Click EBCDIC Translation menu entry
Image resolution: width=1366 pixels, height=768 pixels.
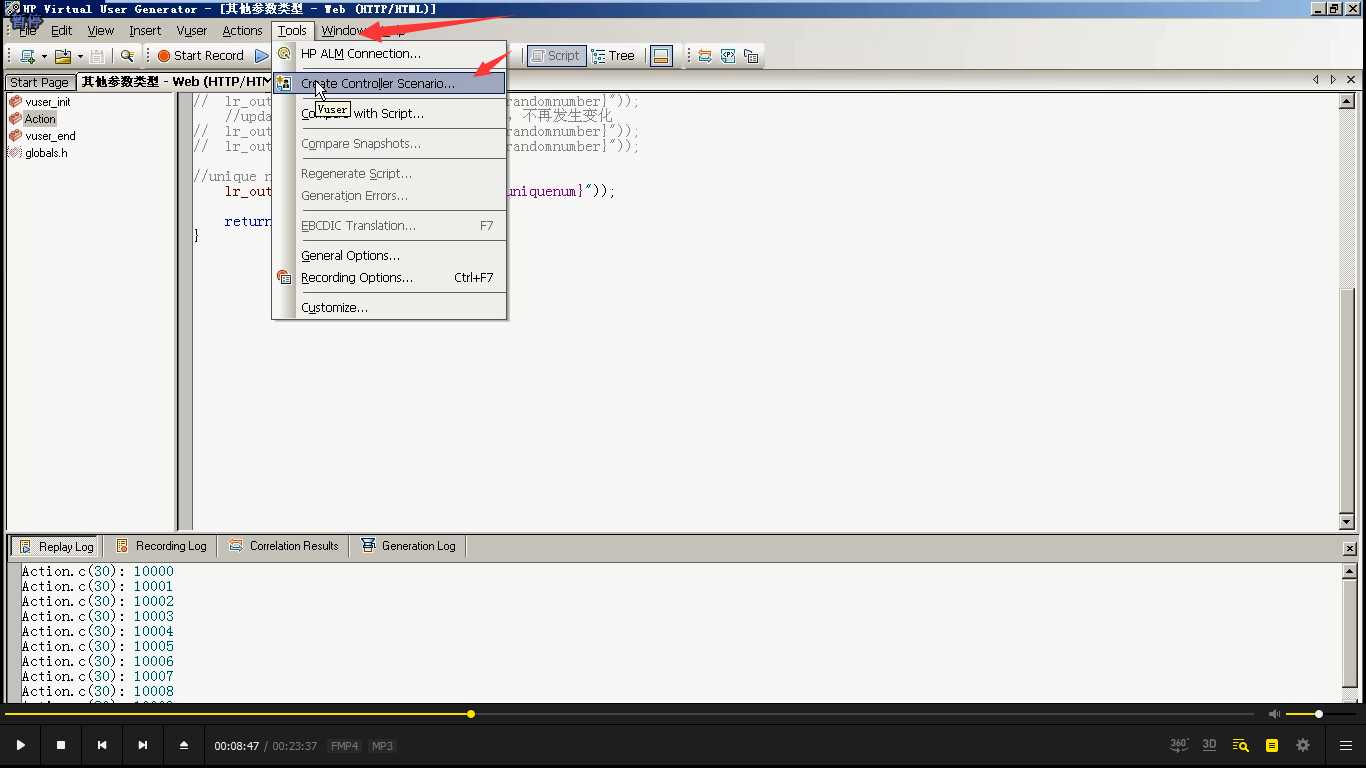coord(390,225)
